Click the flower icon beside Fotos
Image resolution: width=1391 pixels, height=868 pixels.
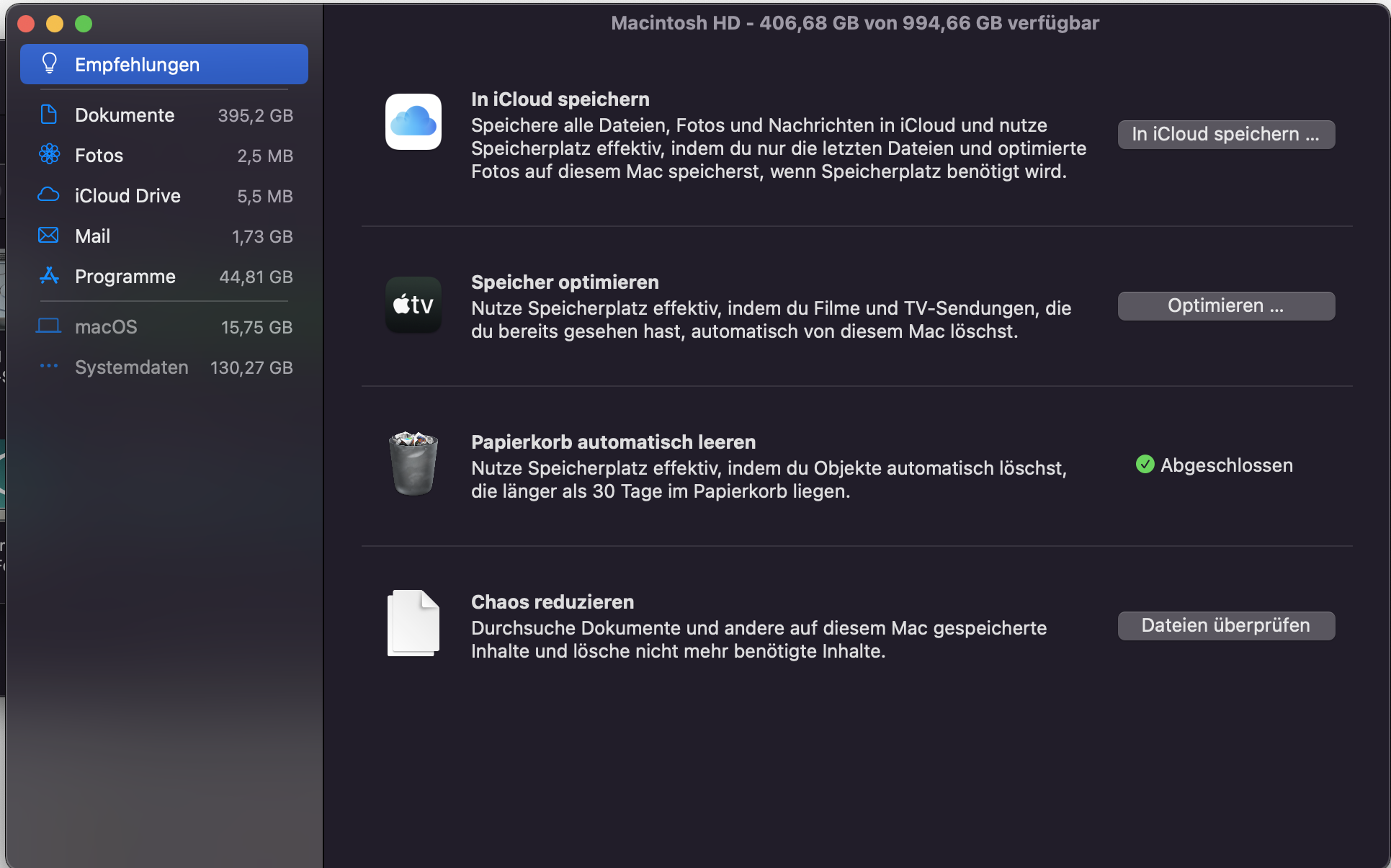(49, 155)
